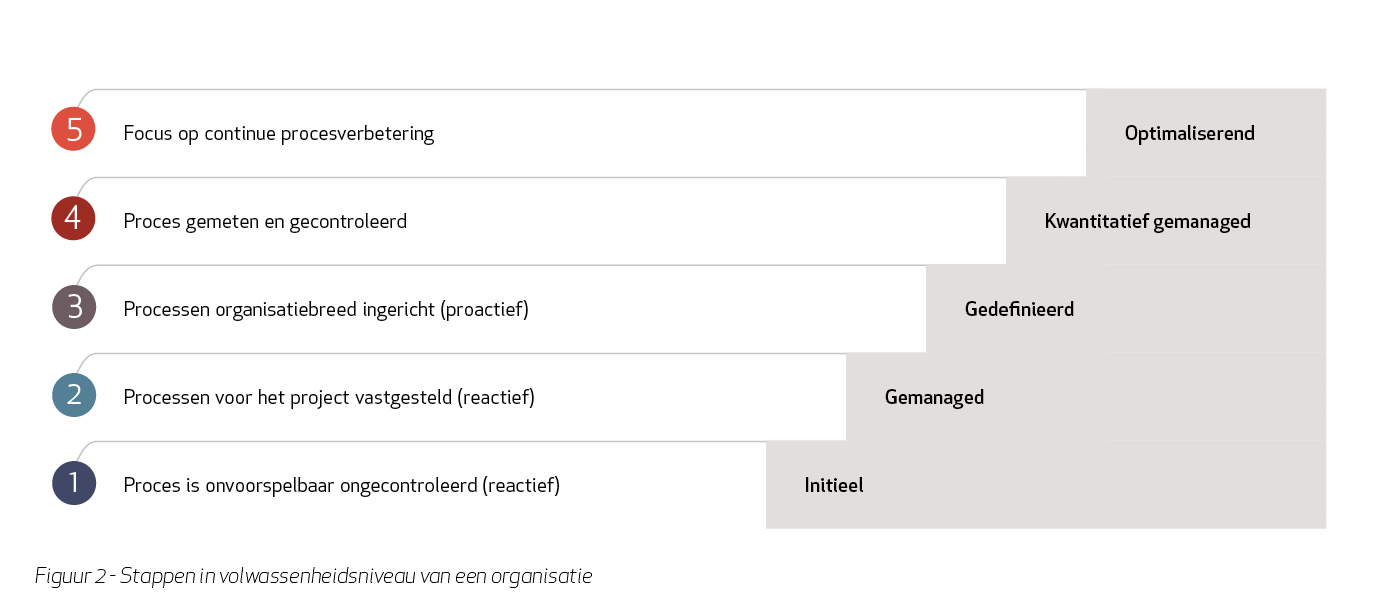Click Processen organisatiebreed ingericht (proactief) text
Screen dimensions: 1399x615
(326, 309)
